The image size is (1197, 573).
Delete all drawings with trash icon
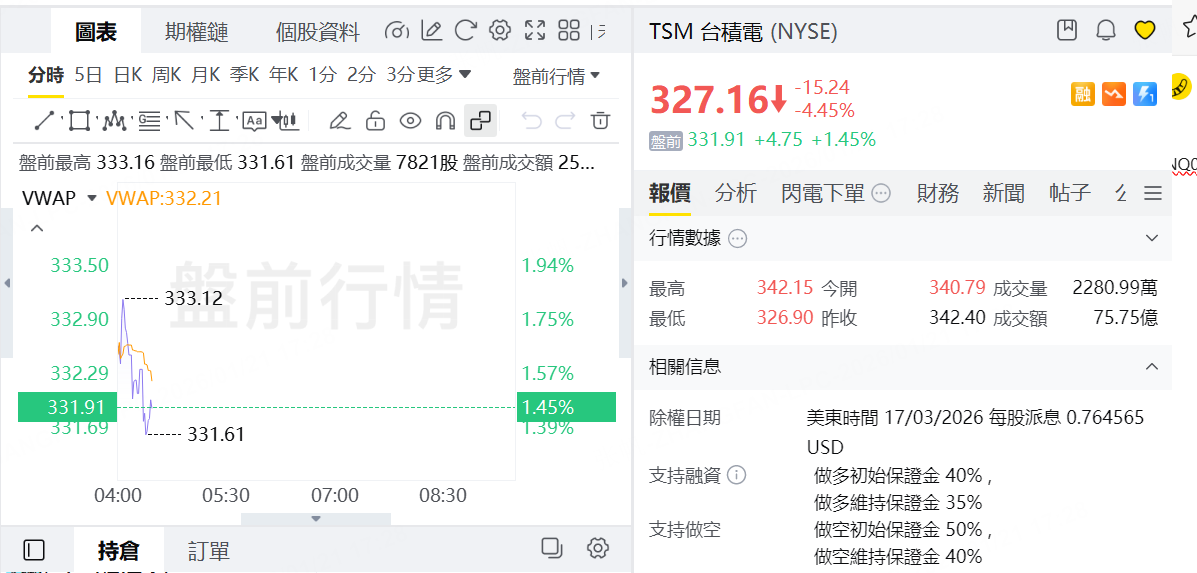click(x=602, y=121)
